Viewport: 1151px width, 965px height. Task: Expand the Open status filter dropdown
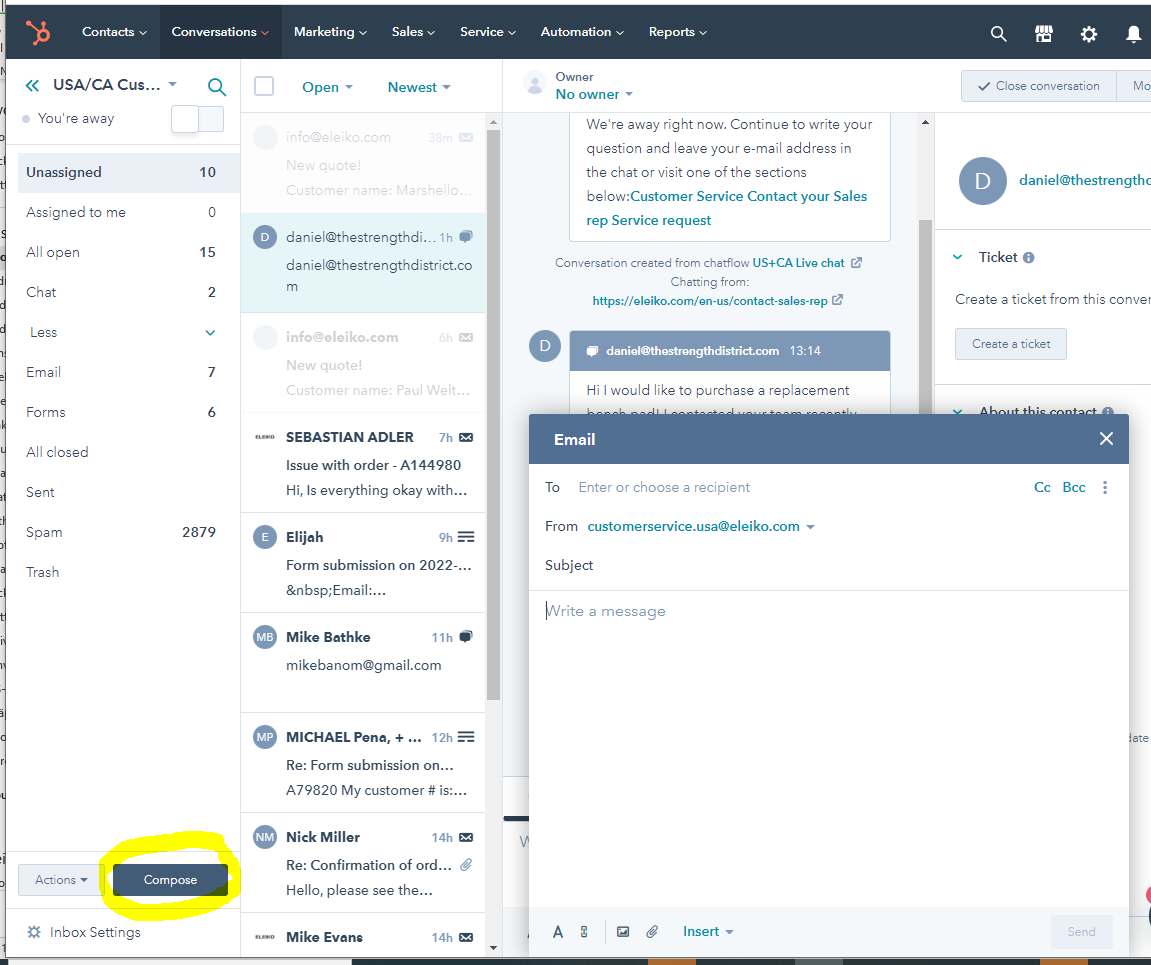[x=327, y=87]
